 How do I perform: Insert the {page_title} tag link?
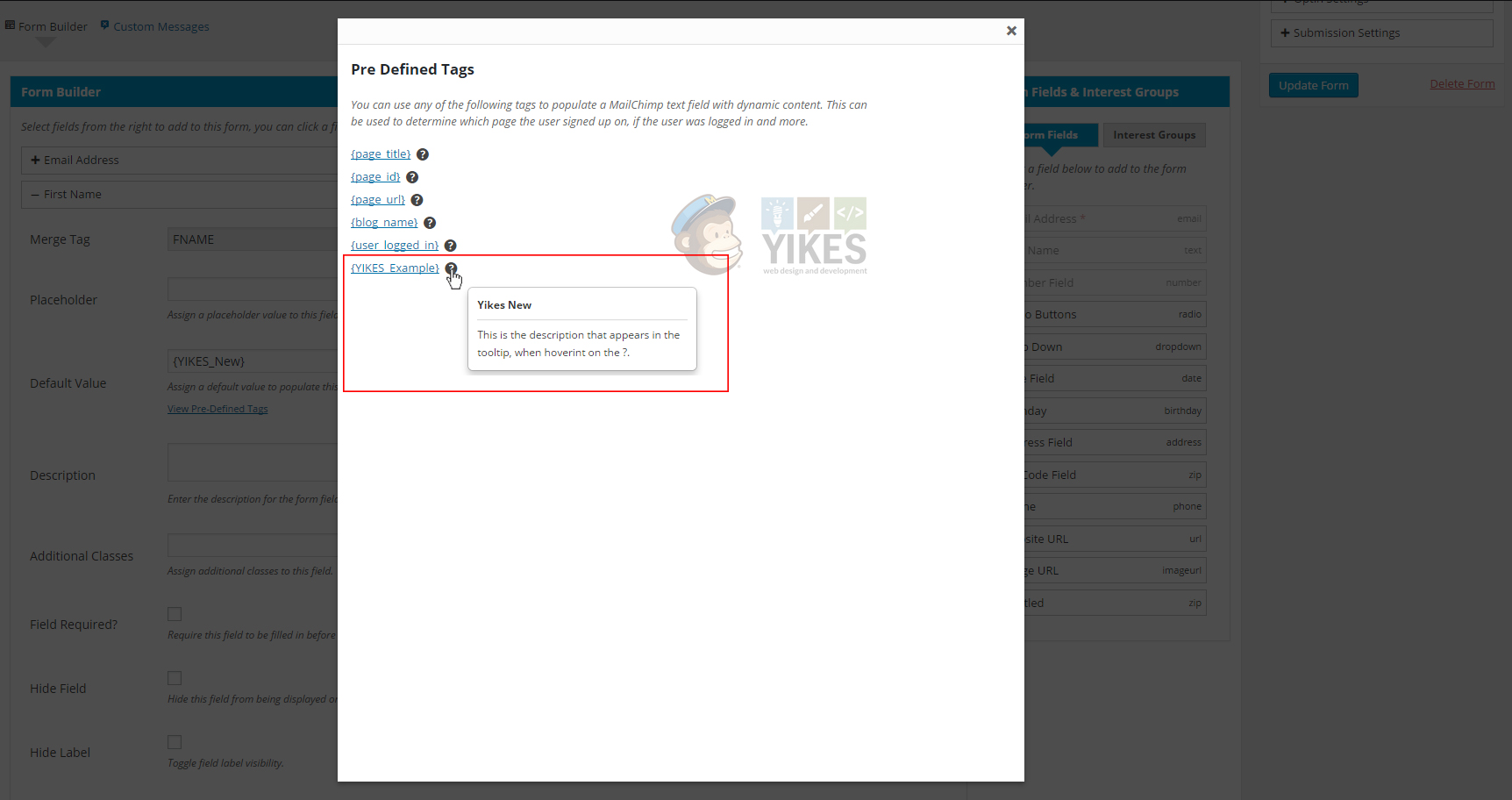coord(381,154)
